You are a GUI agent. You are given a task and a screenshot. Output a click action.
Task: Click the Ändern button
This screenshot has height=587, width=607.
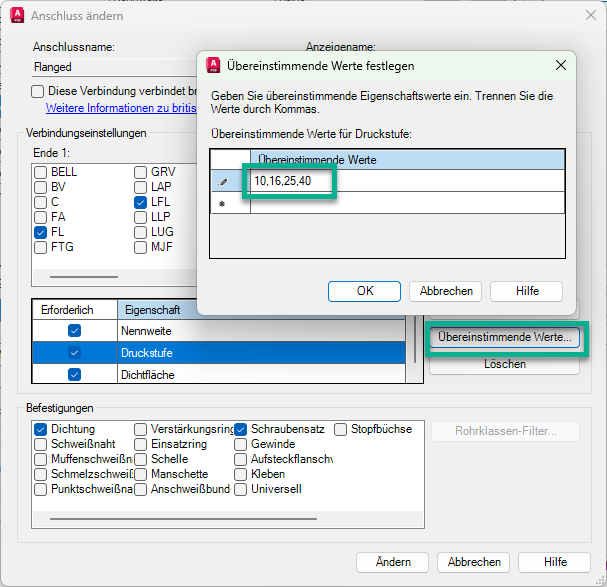[392, 561]
